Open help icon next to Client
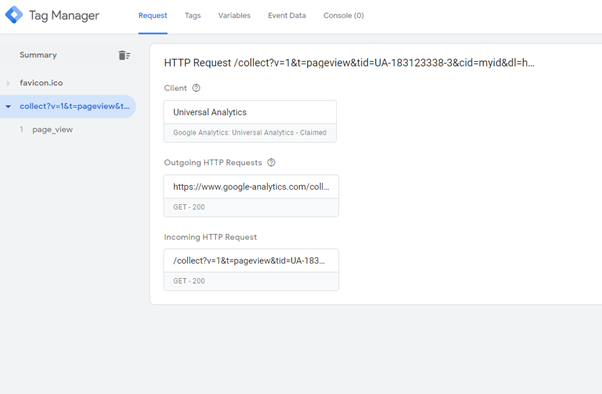The width and height of the screenshot is (602, 394). click(x=196, y=88)
